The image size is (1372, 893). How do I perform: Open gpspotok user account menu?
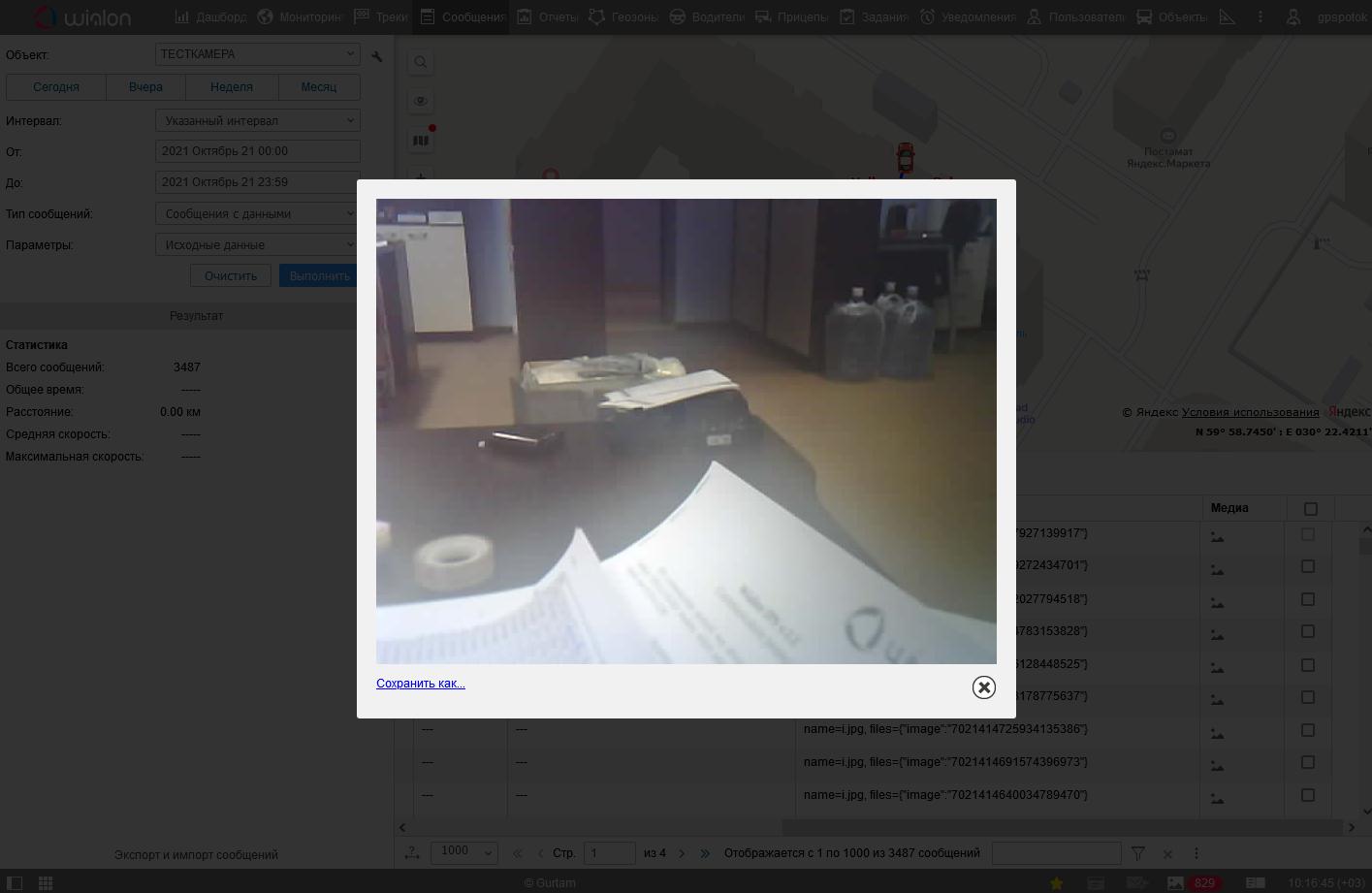[x=1328, y=17]
